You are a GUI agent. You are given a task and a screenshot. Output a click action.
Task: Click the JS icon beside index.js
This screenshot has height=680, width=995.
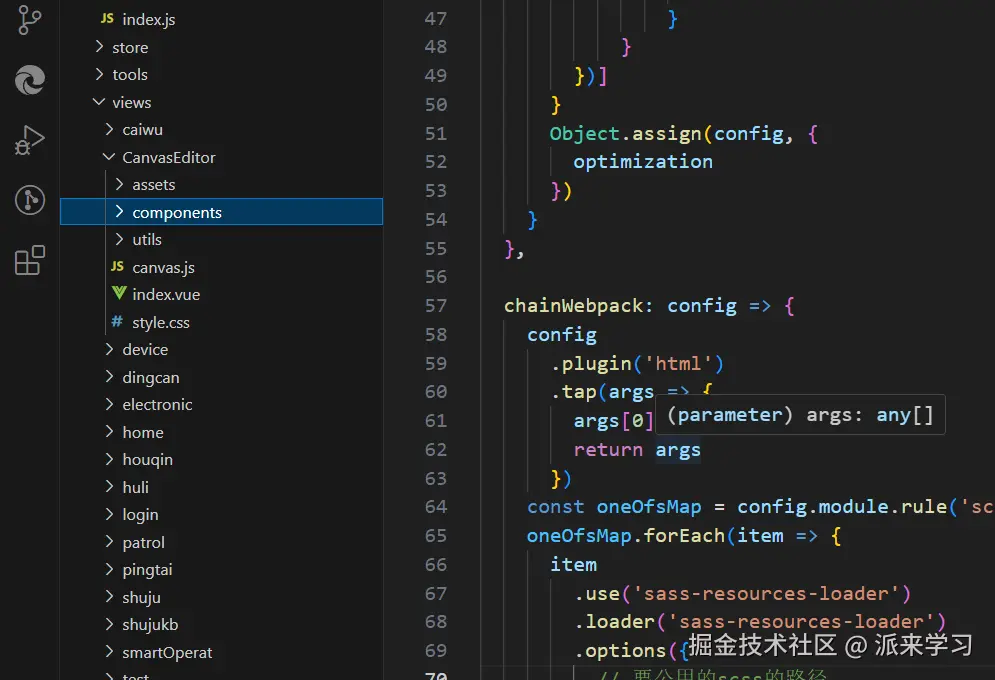tap(107, 18)
